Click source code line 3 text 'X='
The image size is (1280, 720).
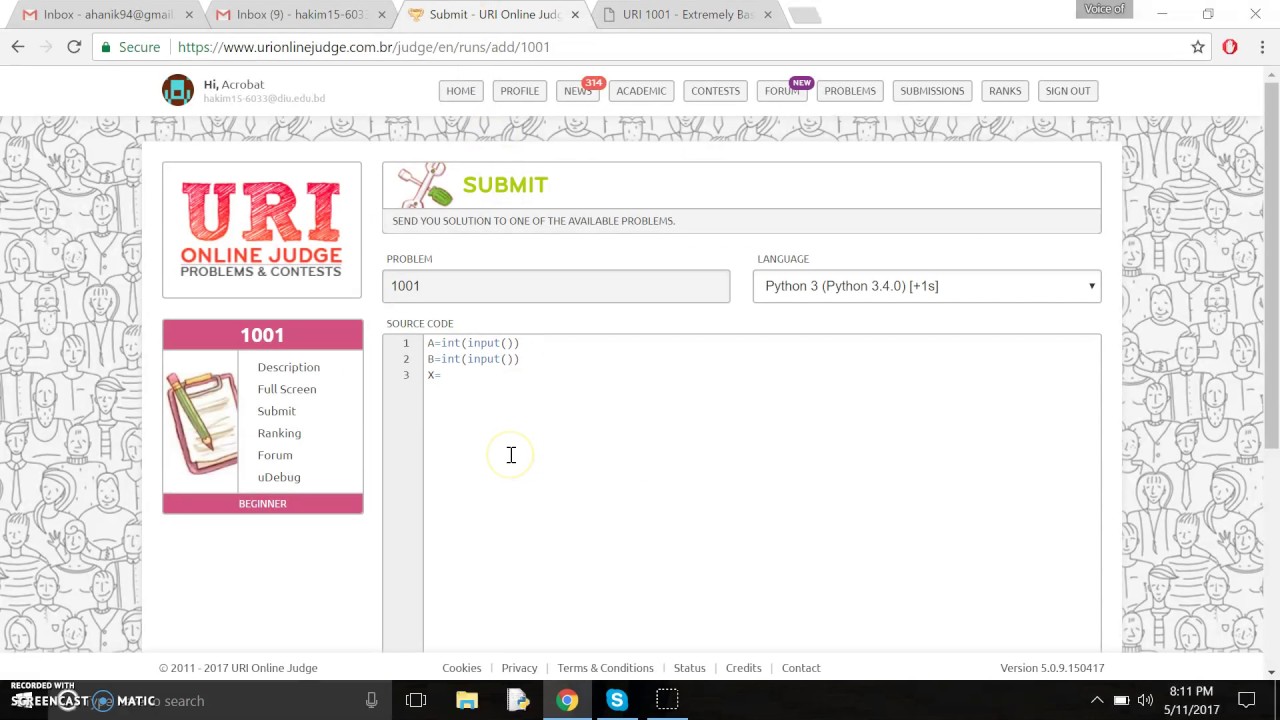coord(434,375)
